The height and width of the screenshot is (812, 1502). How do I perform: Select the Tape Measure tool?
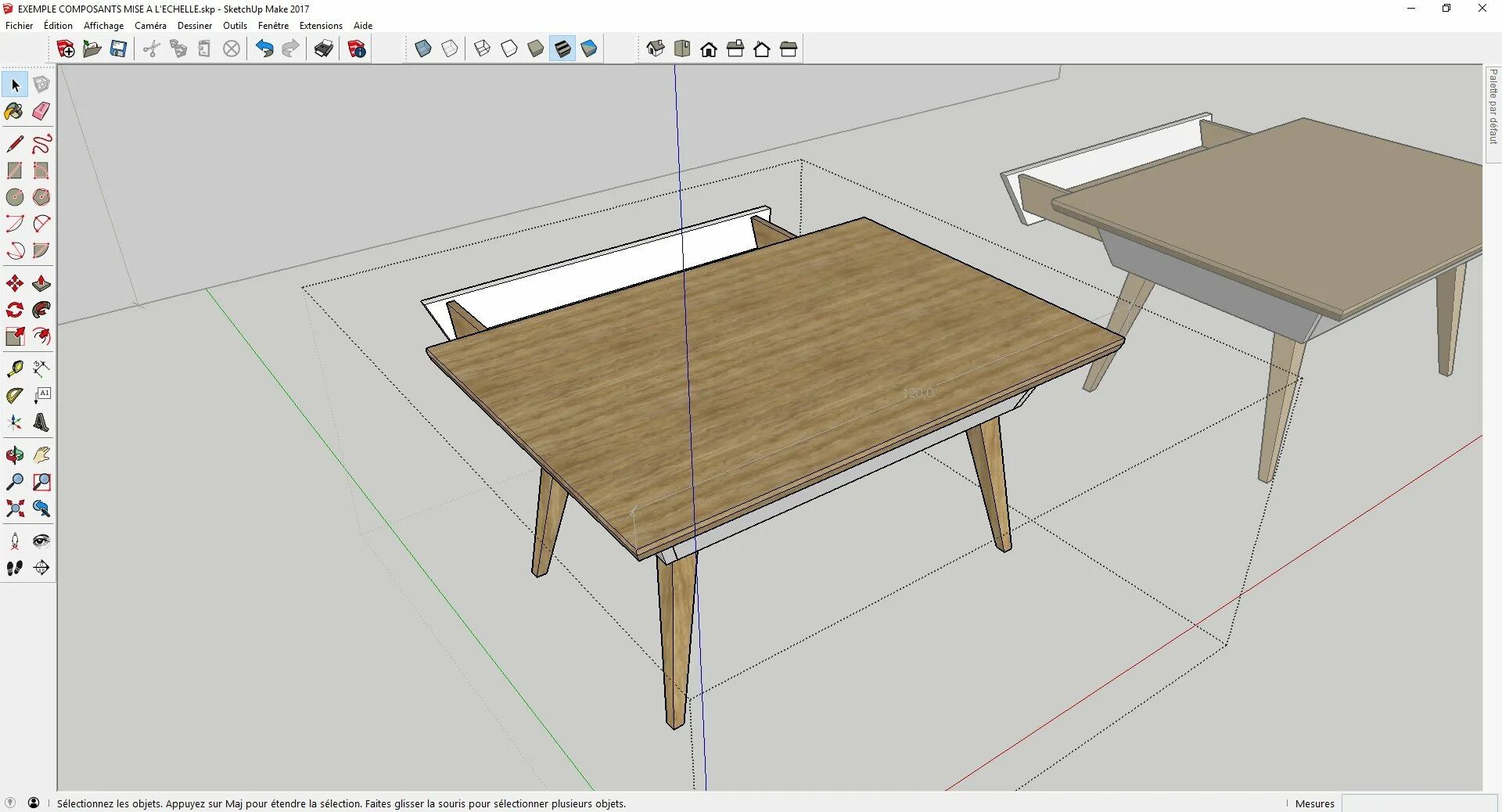point(15,368)
